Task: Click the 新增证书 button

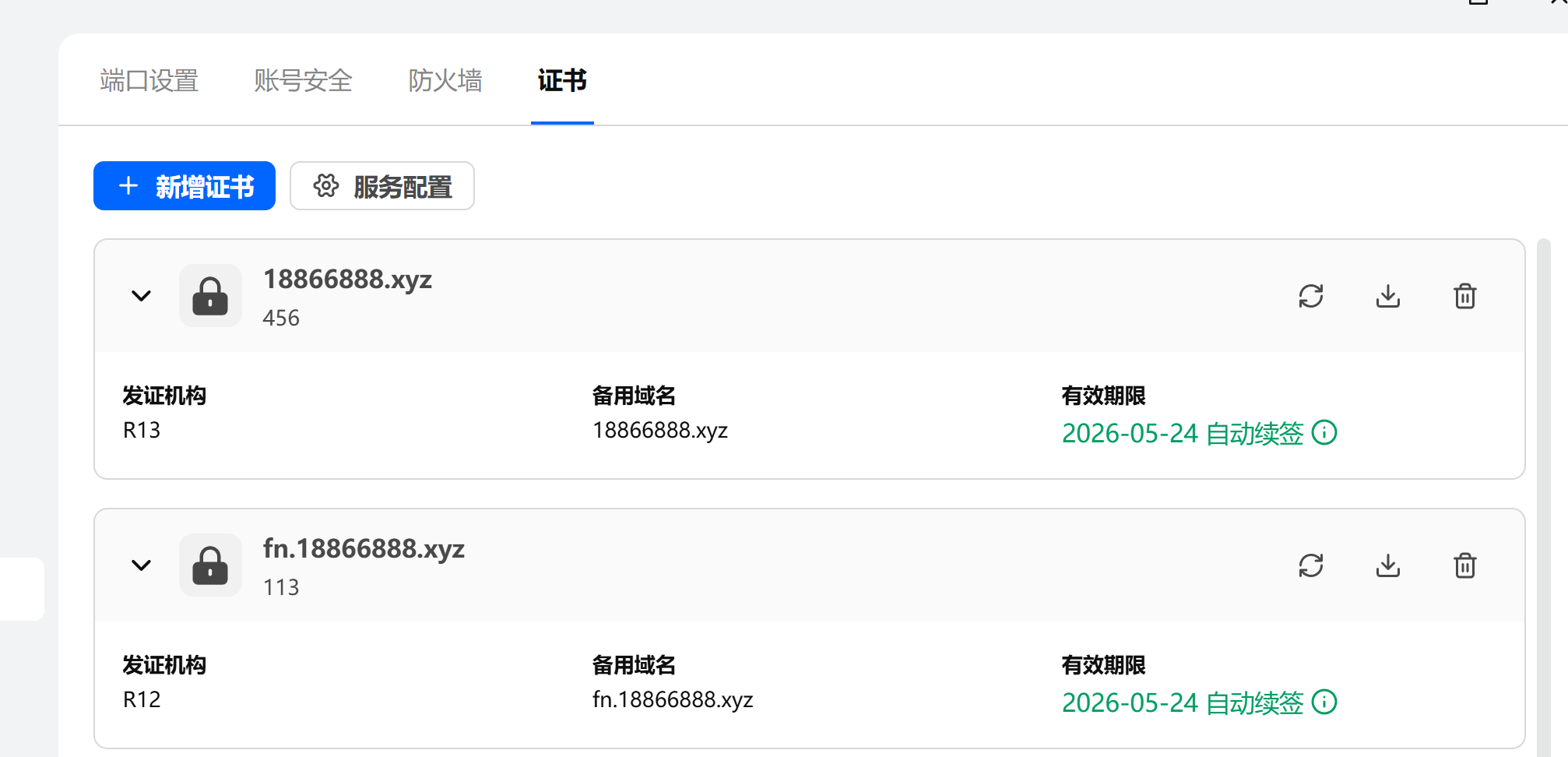Action: point(185,186)
